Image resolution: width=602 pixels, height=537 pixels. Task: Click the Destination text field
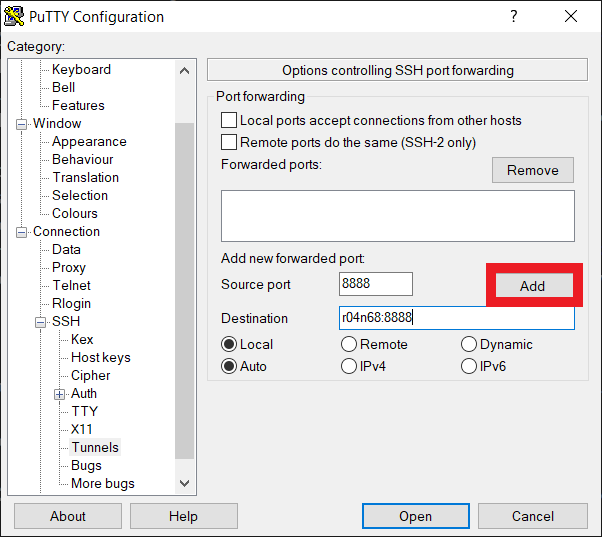click(x=456, y=318)
